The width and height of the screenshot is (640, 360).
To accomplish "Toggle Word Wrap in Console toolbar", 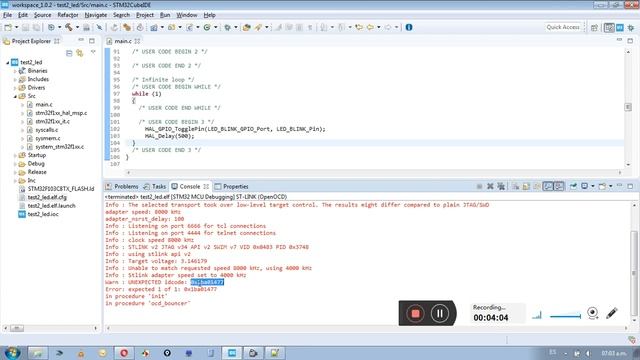I will point(537,187).
